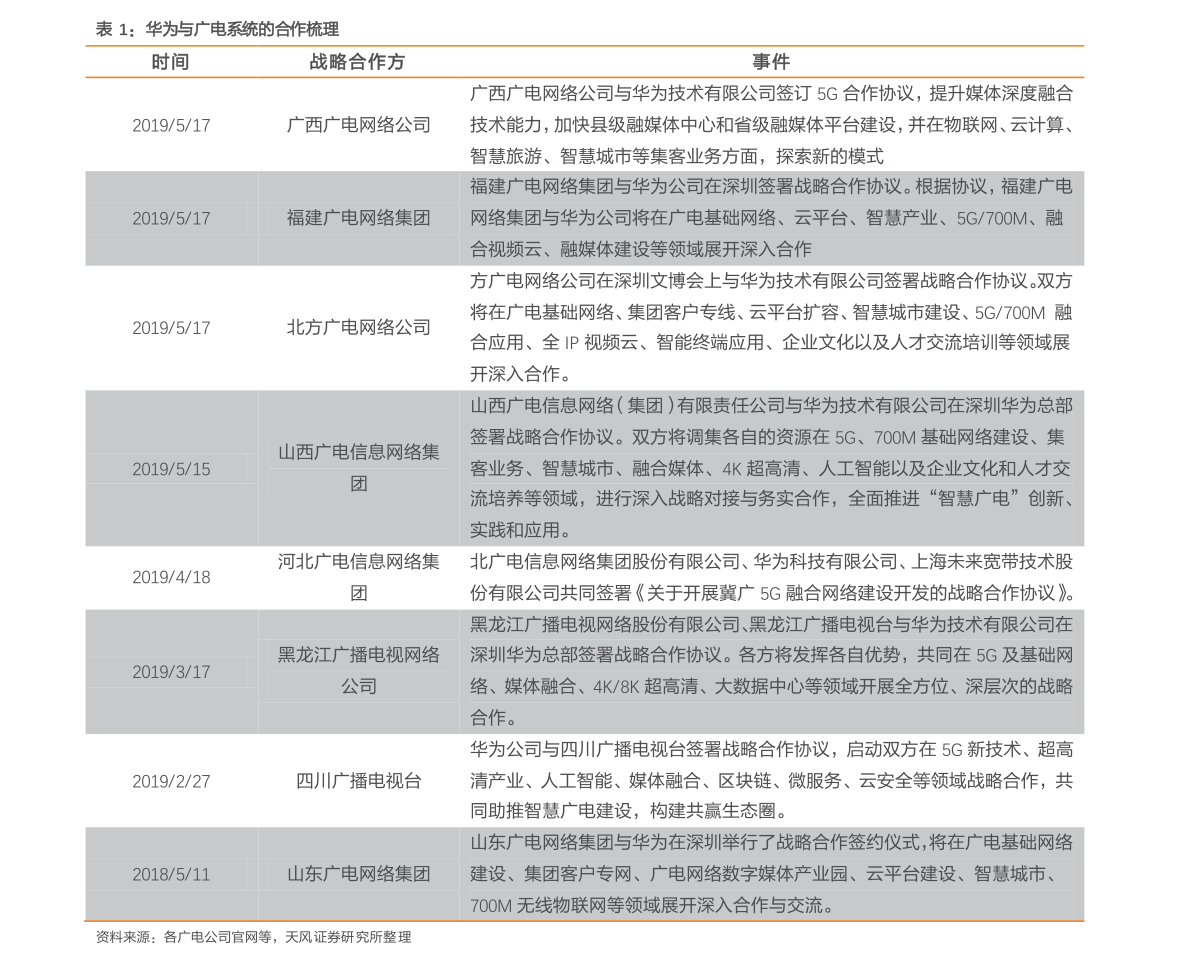Click the 时间 column header
The height and width of the screenshot is (965, 1191).
[170, 62]
